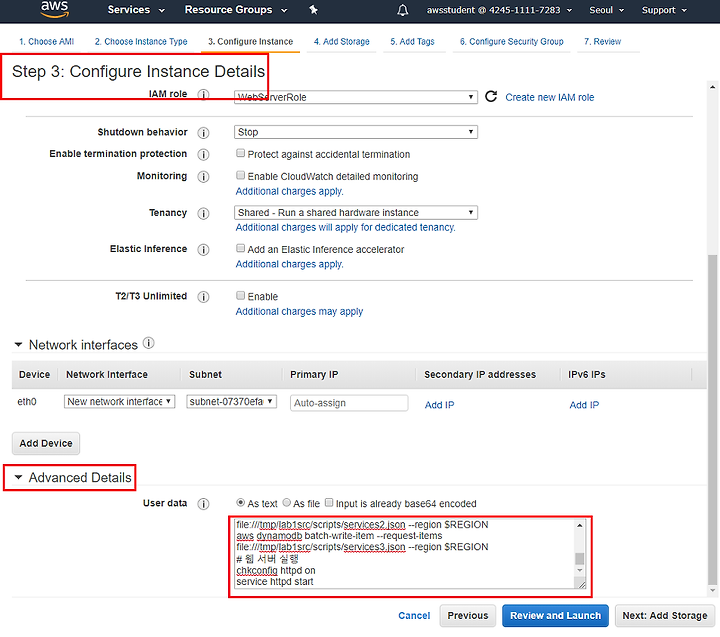The width and height of the screenshot is (720, 637).
Task: Show info icon for Shutdown behavior
Action: click(203, 133)
